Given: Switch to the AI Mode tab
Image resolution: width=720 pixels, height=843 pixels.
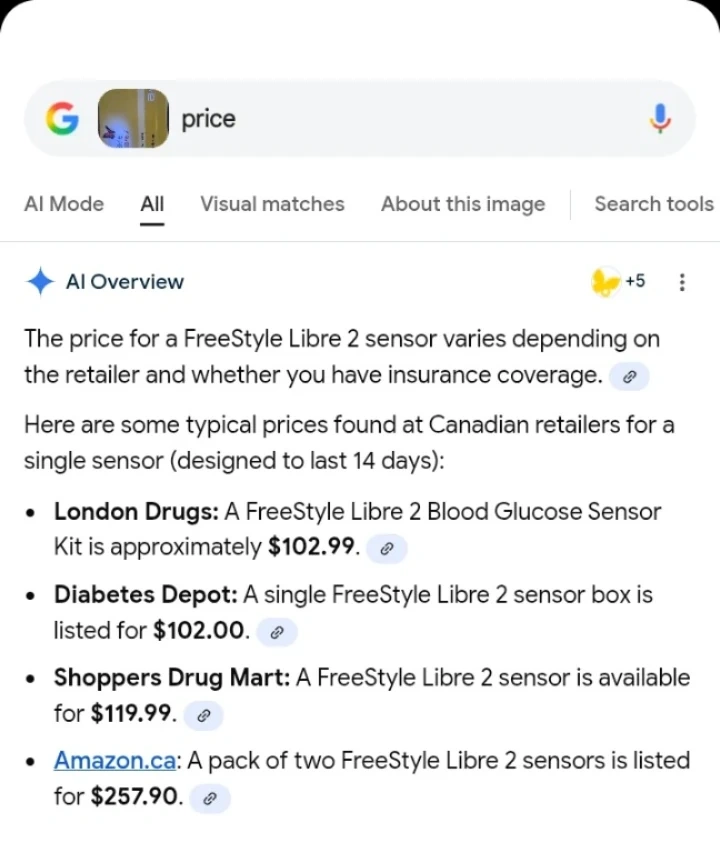Looking at the screenshot, I should (64, 204).
